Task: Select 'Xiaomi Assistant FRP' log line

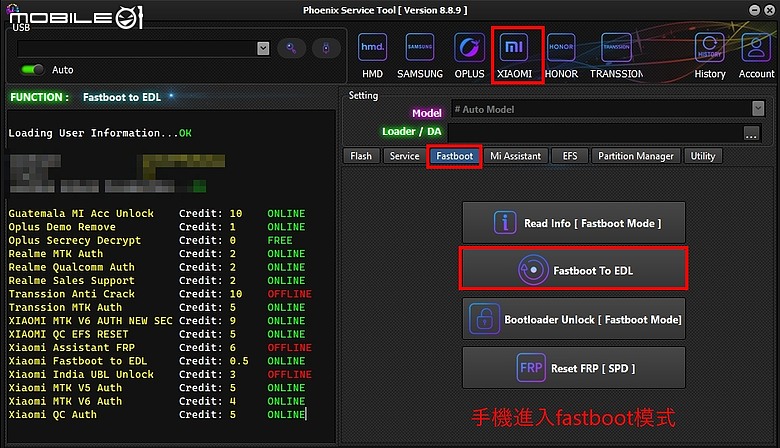Action: [x=160, y=348]
